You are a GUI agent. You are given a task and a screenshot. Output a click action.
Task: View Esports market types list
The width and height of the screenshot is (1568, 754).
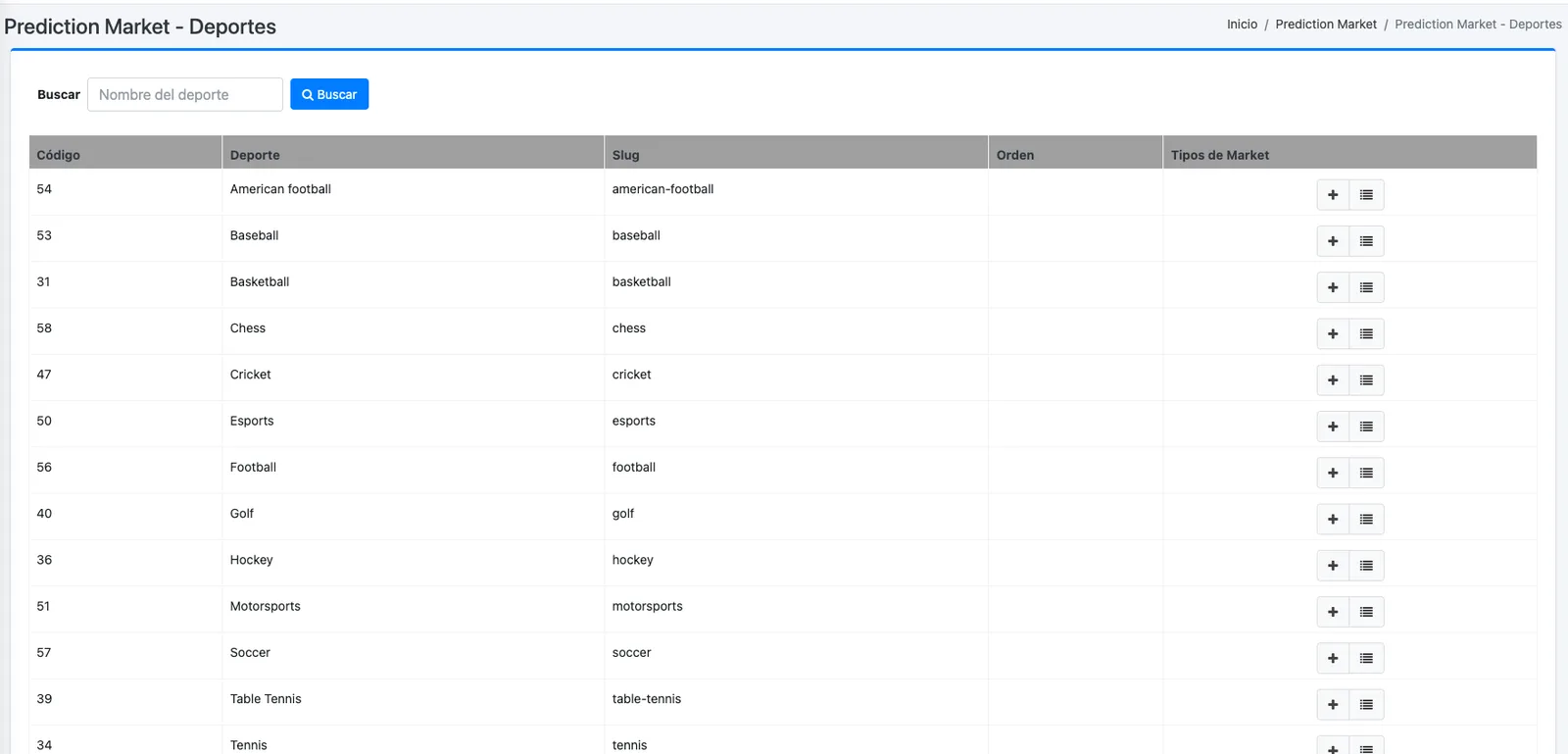tap(1366, 427)
